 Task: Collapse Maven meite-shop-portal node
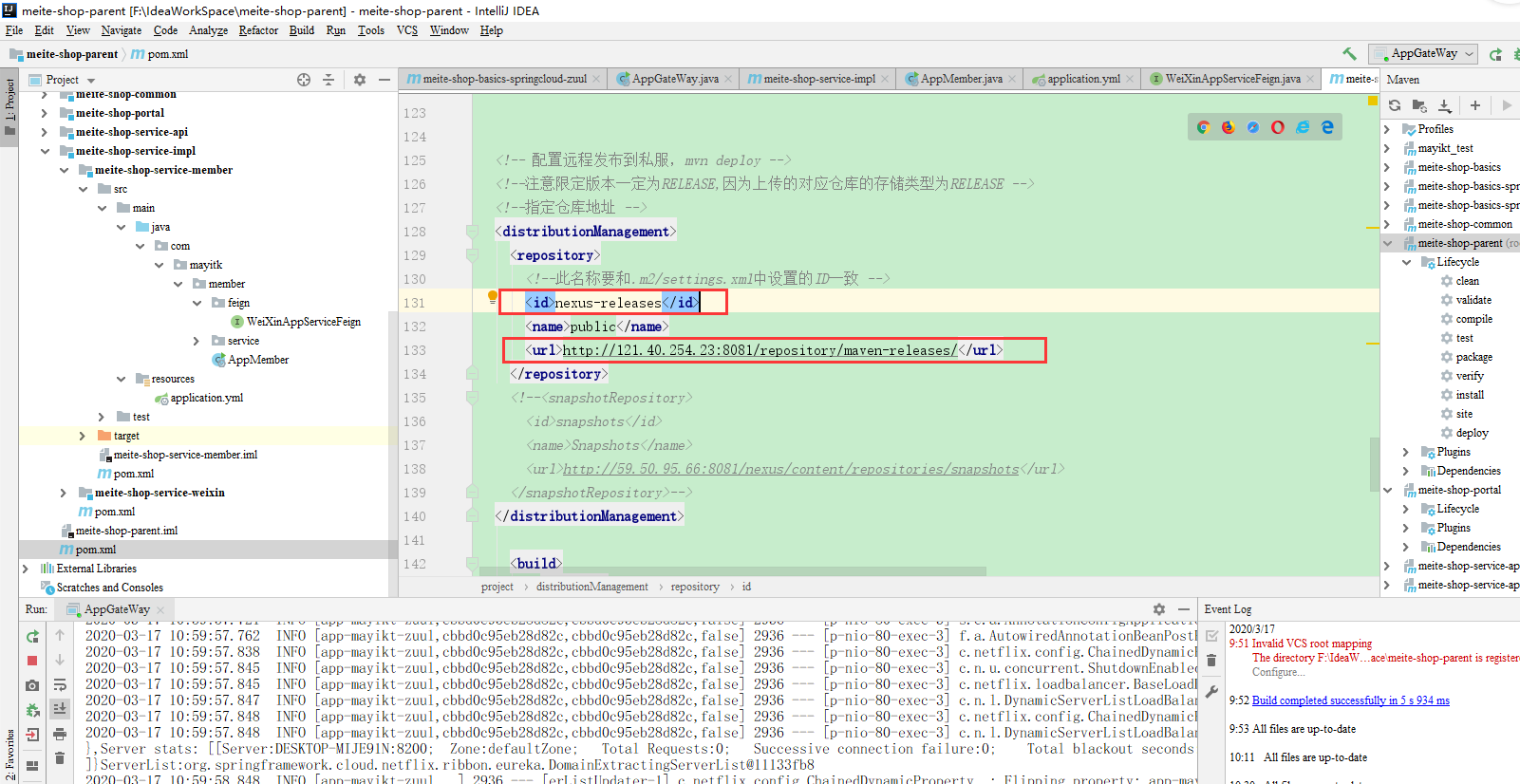click(x=1387, y=490)
